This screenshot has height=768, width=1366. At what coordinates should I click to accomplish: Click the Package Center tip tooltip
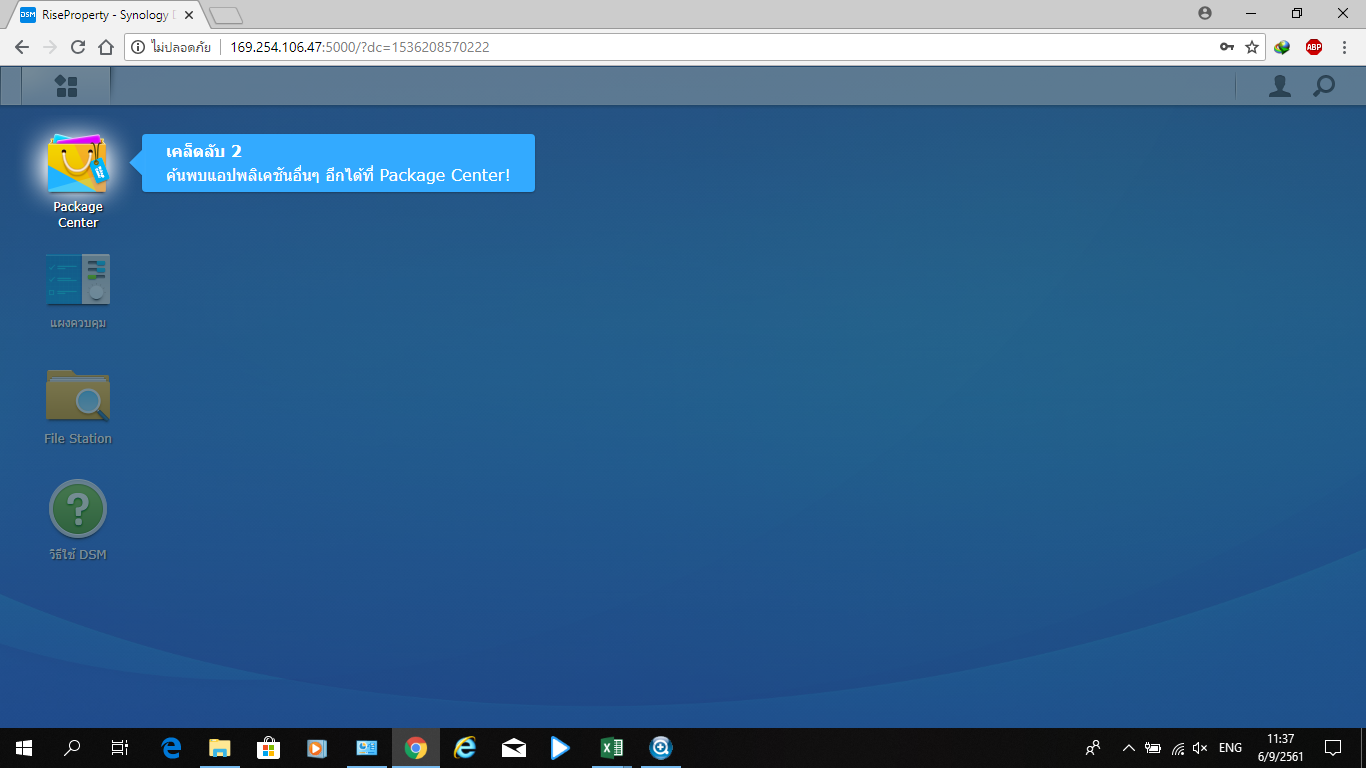click(338, 163)
